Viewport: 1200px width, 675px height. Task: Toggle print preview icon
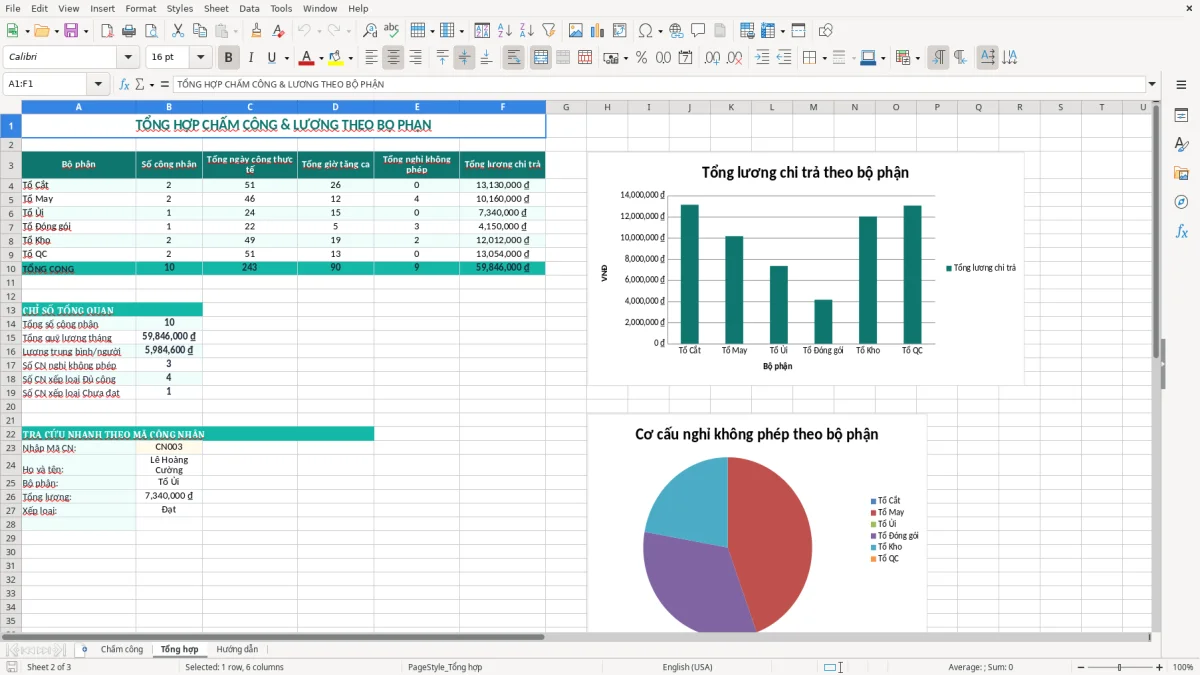coord(151,31)
